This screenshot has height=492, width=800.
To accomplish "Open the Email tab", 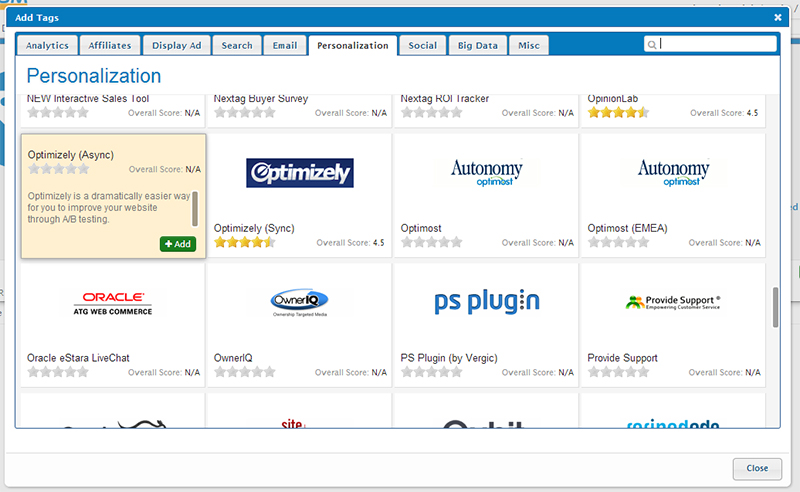I will (285, 45).
